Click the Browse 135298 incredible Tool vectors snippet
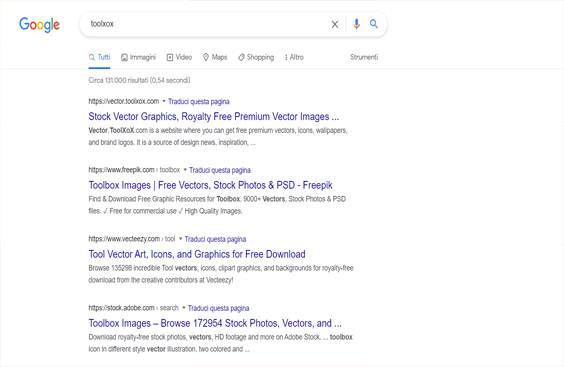The width and height of the screenshot is (564, 367). click(221, 274)
